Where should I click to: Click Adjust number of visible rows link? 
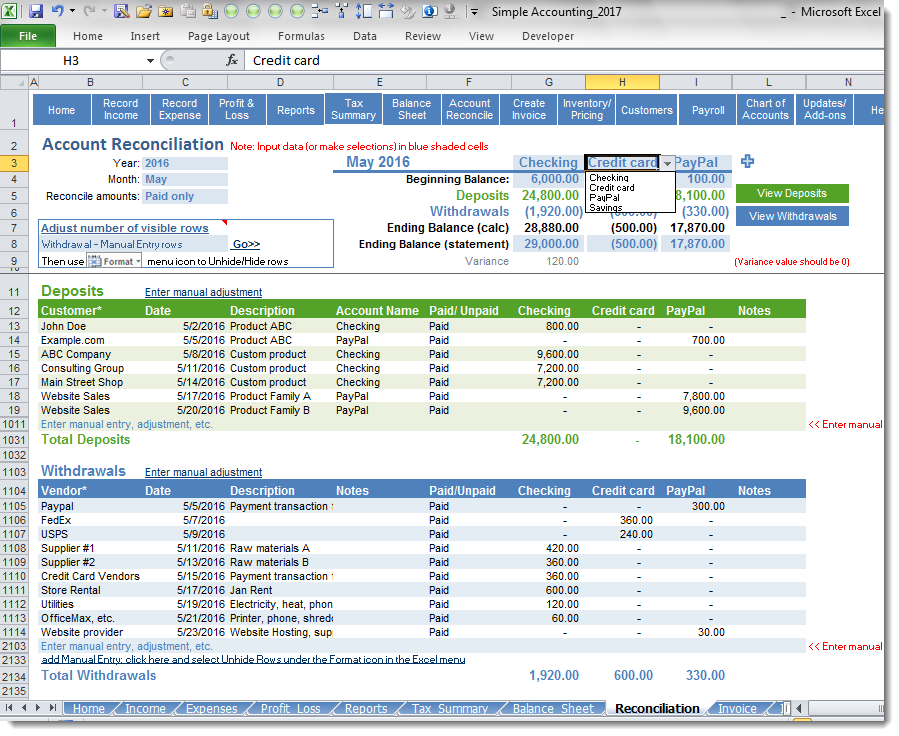(x=124, y=228)
